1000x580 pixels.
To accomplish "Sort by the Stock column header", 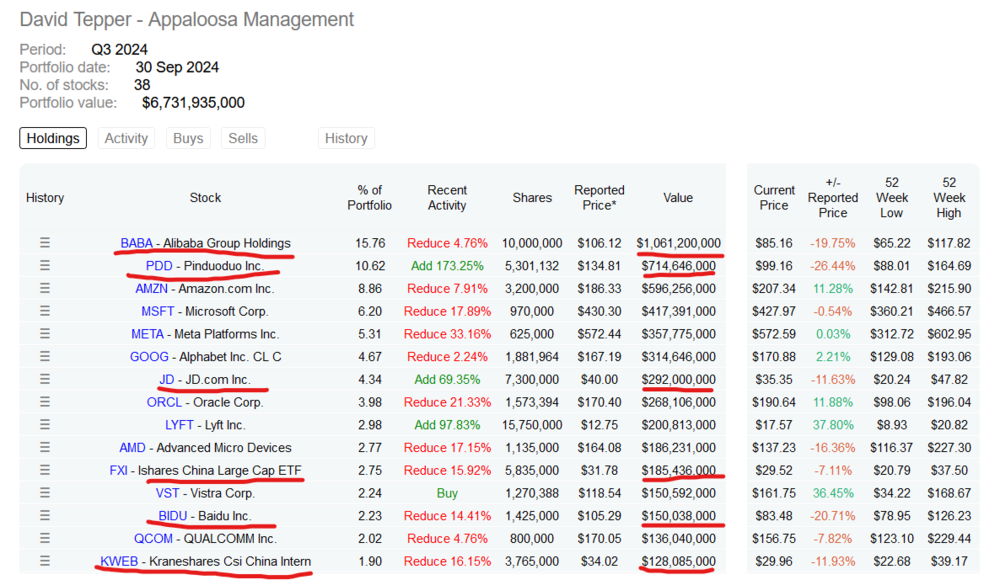I will tap(205, 198).
